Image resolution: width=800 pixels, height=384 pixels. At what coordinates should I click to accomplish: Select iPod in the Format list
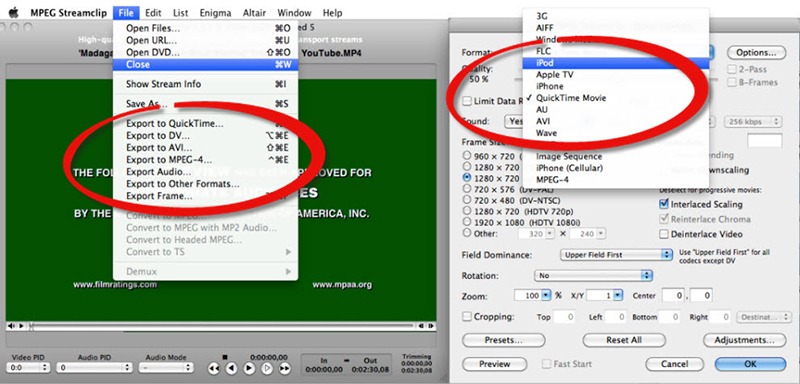616,63
